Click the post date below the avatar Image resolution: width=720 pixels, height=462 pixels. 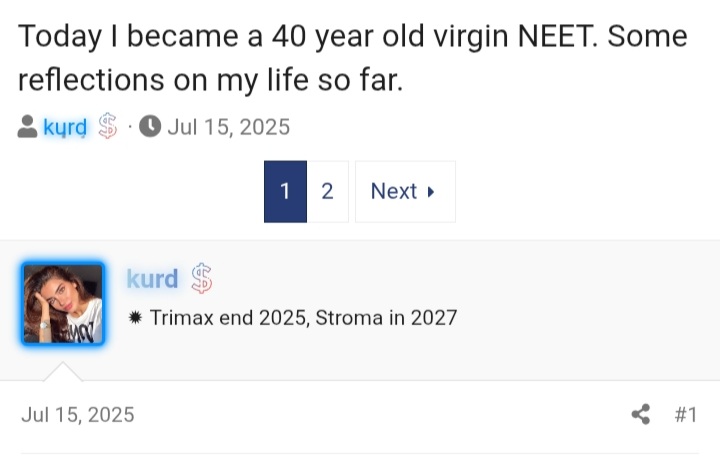pyautogui.click(x=77, y=414)
